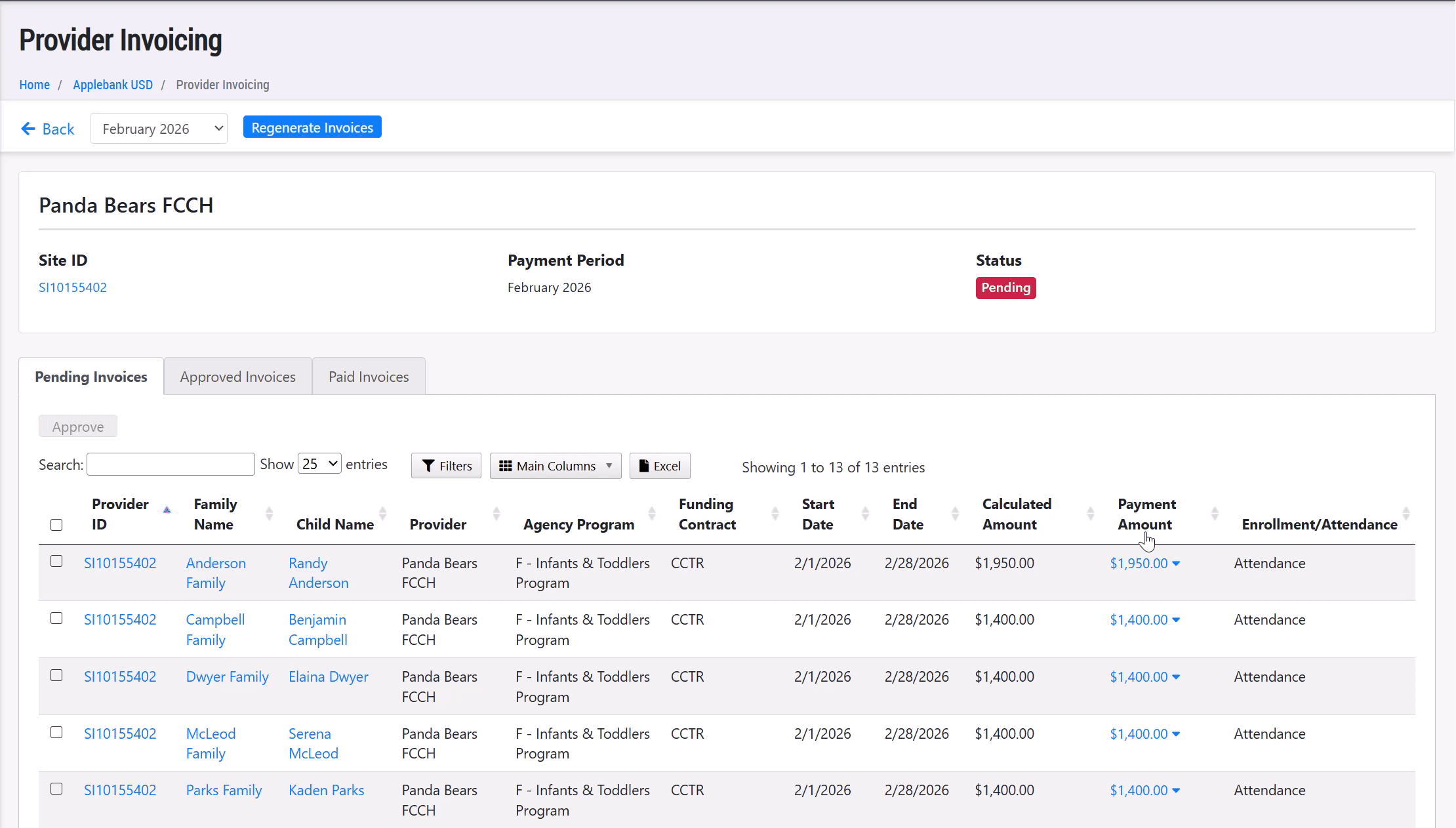Select the Anderson Family row checkbox
1456x828 pixels.
click(56, 562)
